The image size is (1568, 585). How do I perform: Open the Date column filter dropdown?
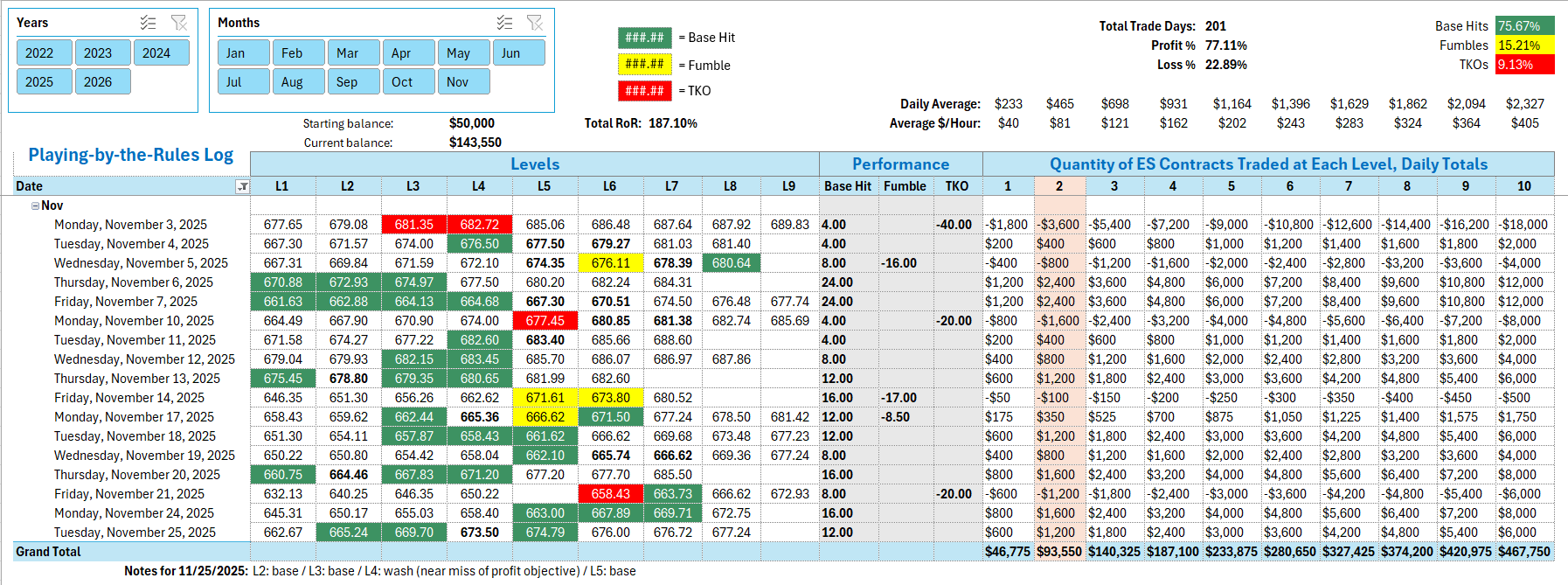pyautogui.click(x=242, y=186)
